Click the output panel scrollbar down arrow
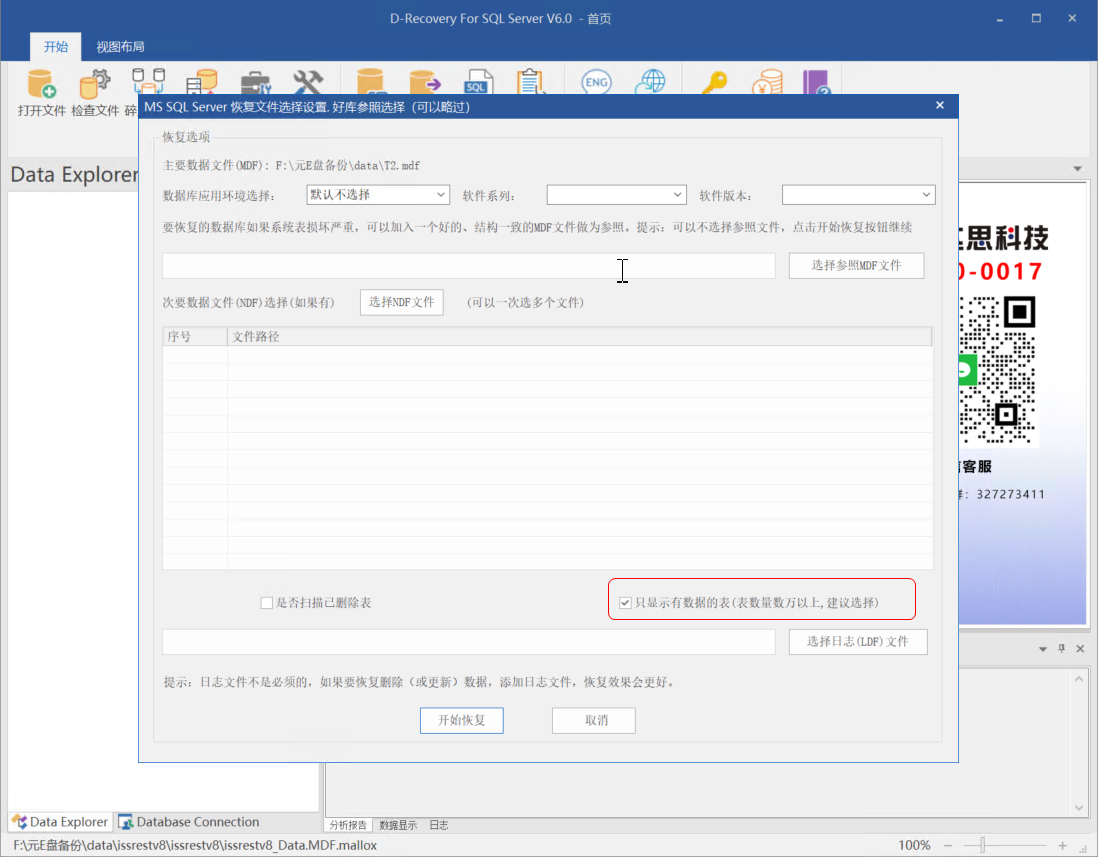 click(x=1078, y=807)
